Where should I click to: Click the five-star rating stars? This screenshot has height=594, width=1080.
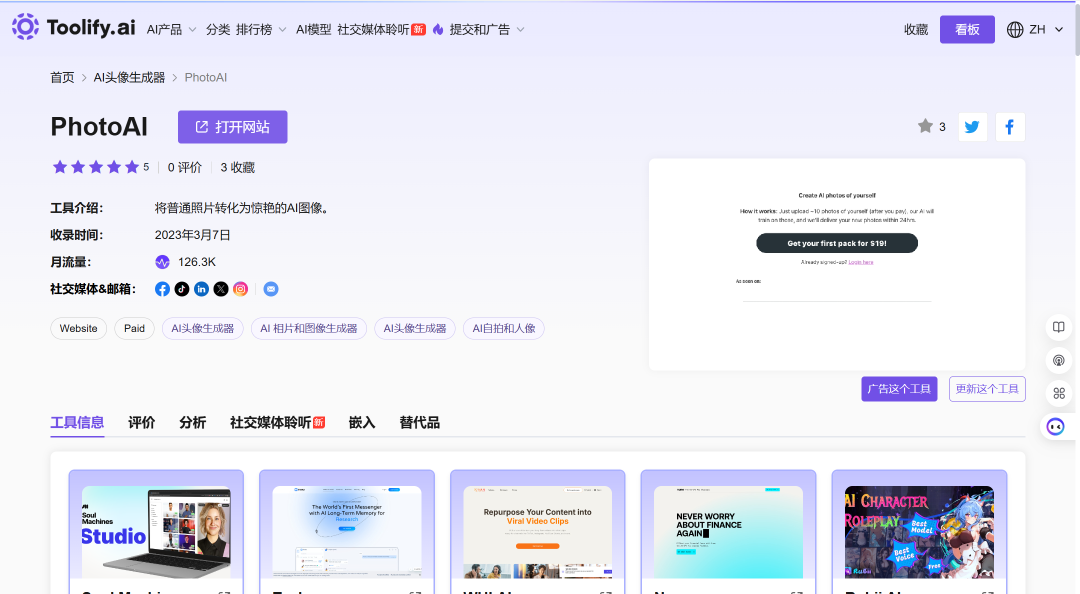point(96,167)
